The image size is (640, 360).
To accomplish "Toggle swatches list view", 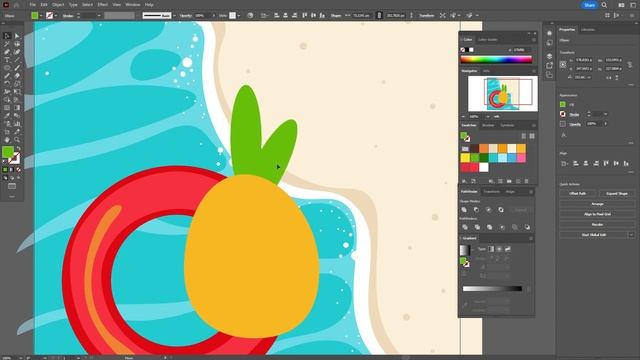I will pos(524,136).
